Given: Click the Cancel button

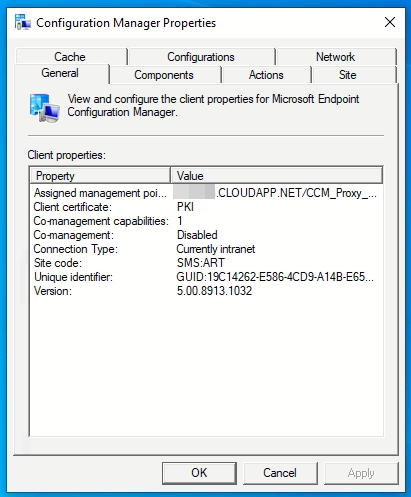Looking at the screenshot, I should pyautogui.click(x=280, y=473).
